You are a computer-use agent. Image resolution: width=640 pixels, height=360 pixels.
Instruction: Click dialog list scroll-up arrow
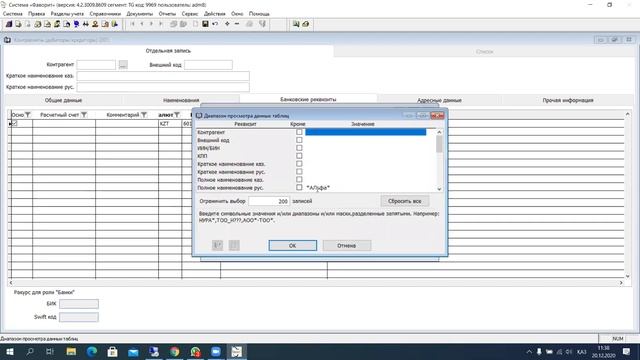[439, 132]
